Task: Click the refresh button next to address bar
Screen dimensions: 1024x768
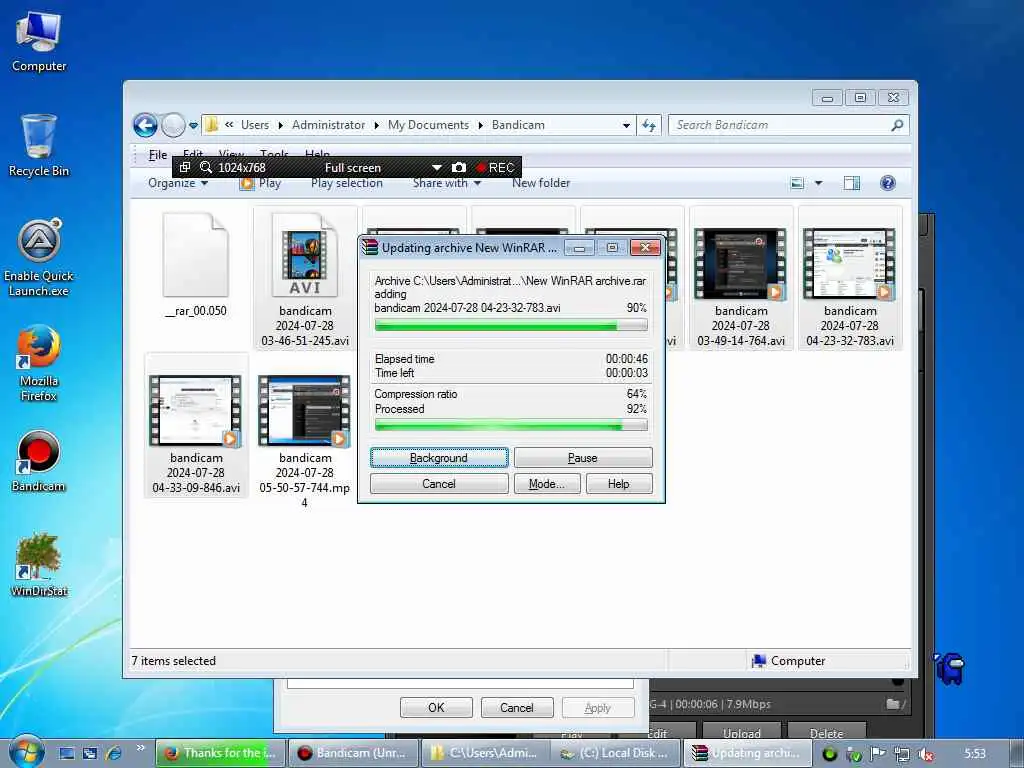Action: (648, 125)
